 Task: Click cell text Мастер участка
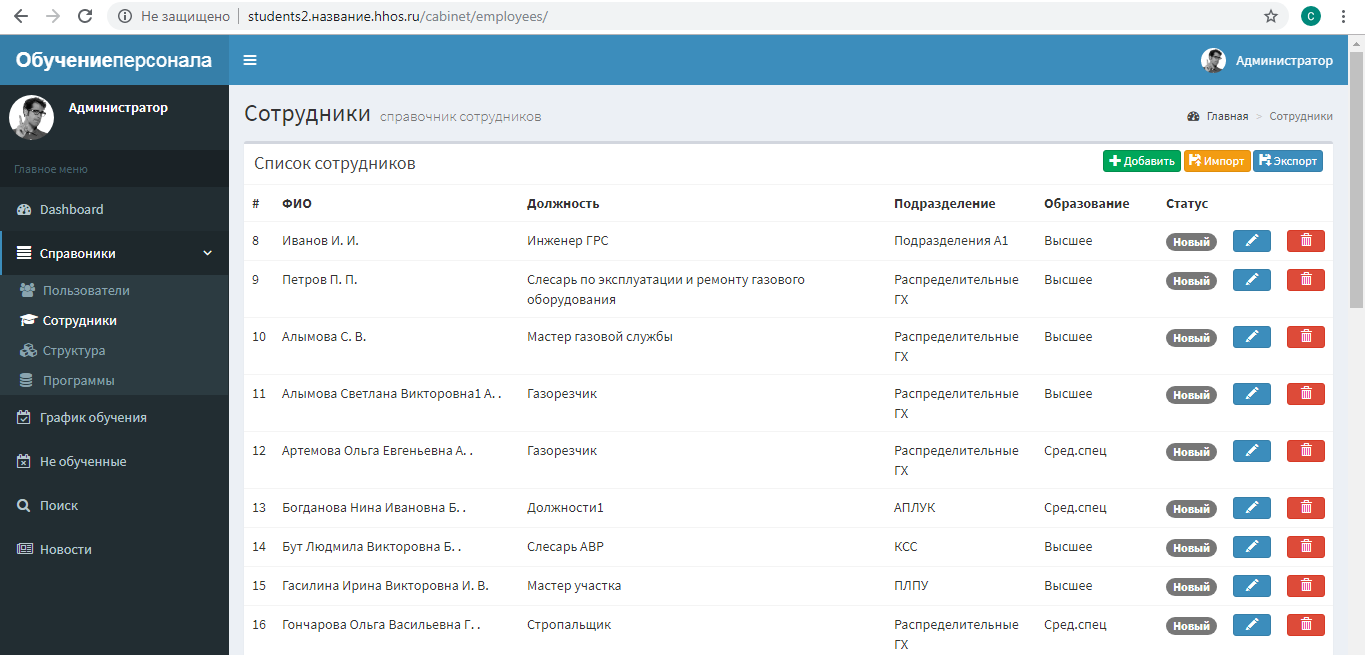pyautogui.click(x=574, y=586)
